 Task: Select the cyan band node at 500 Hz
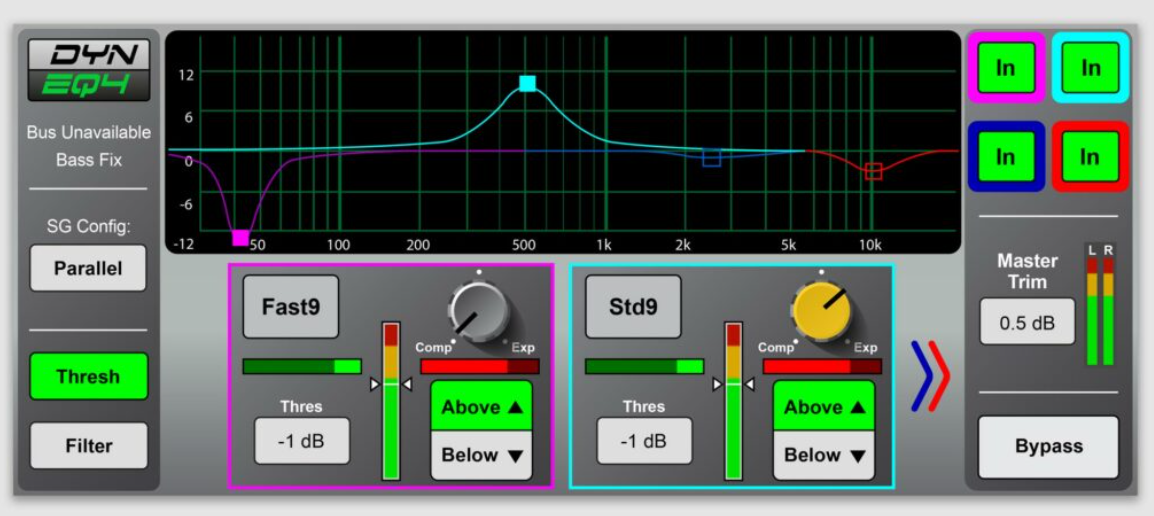527,83
